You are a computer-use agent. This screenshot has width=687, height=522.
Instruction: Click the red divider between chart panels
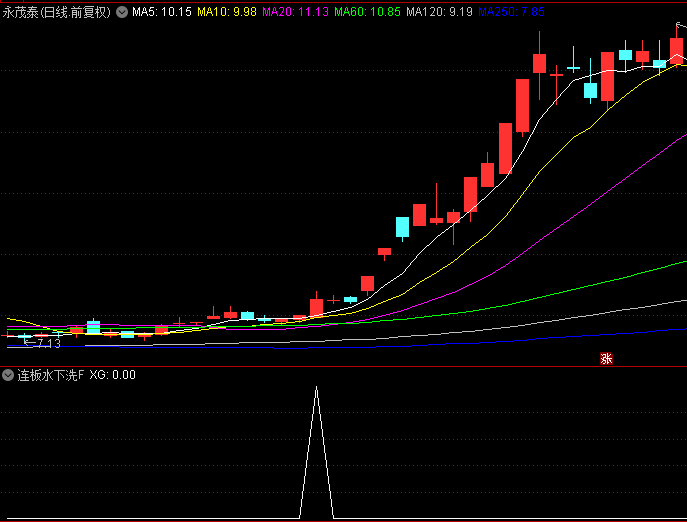coord(343,366)
